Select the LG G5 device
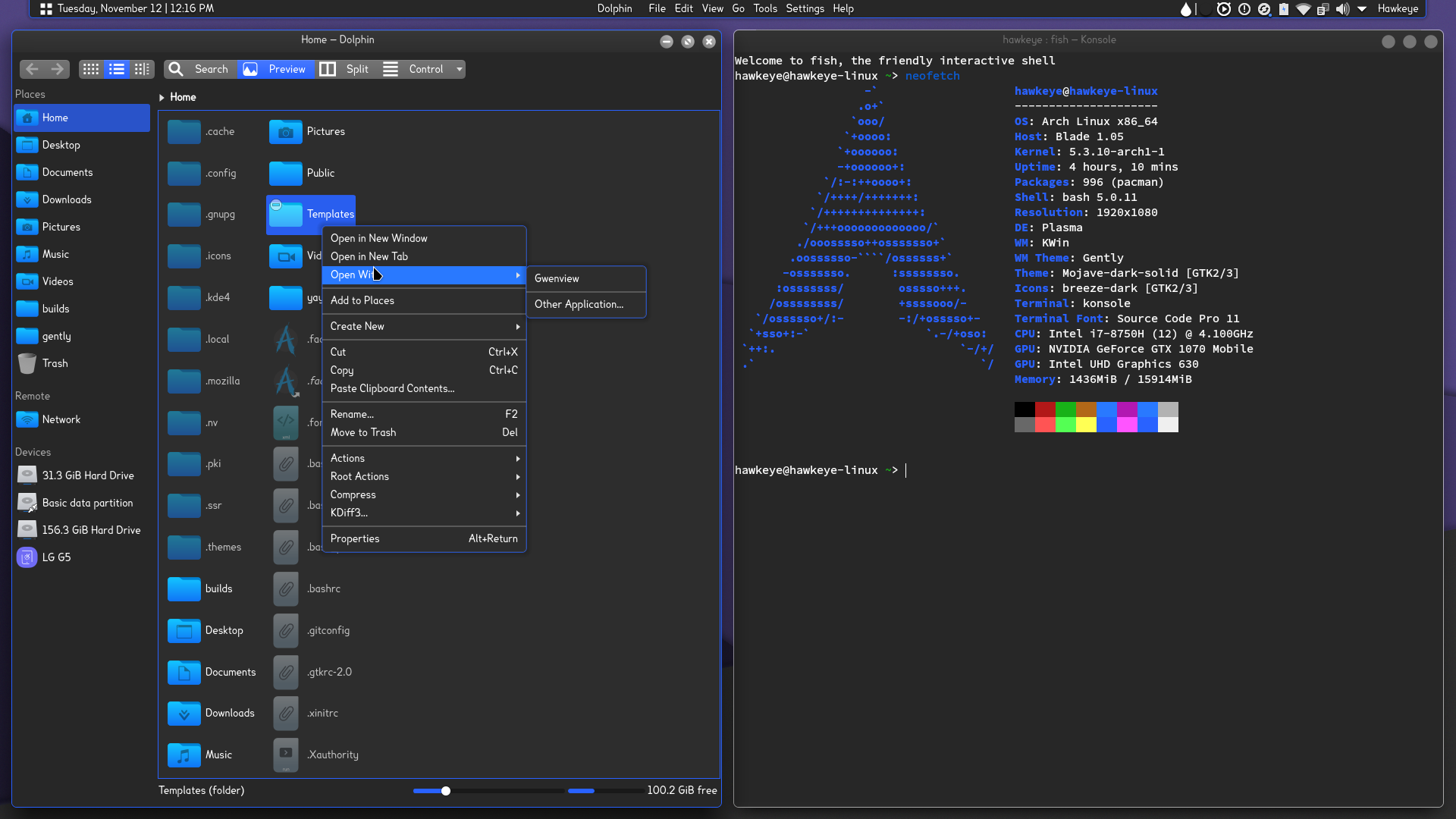This screenshot has height=819, width=1456. tap(82, 557)
